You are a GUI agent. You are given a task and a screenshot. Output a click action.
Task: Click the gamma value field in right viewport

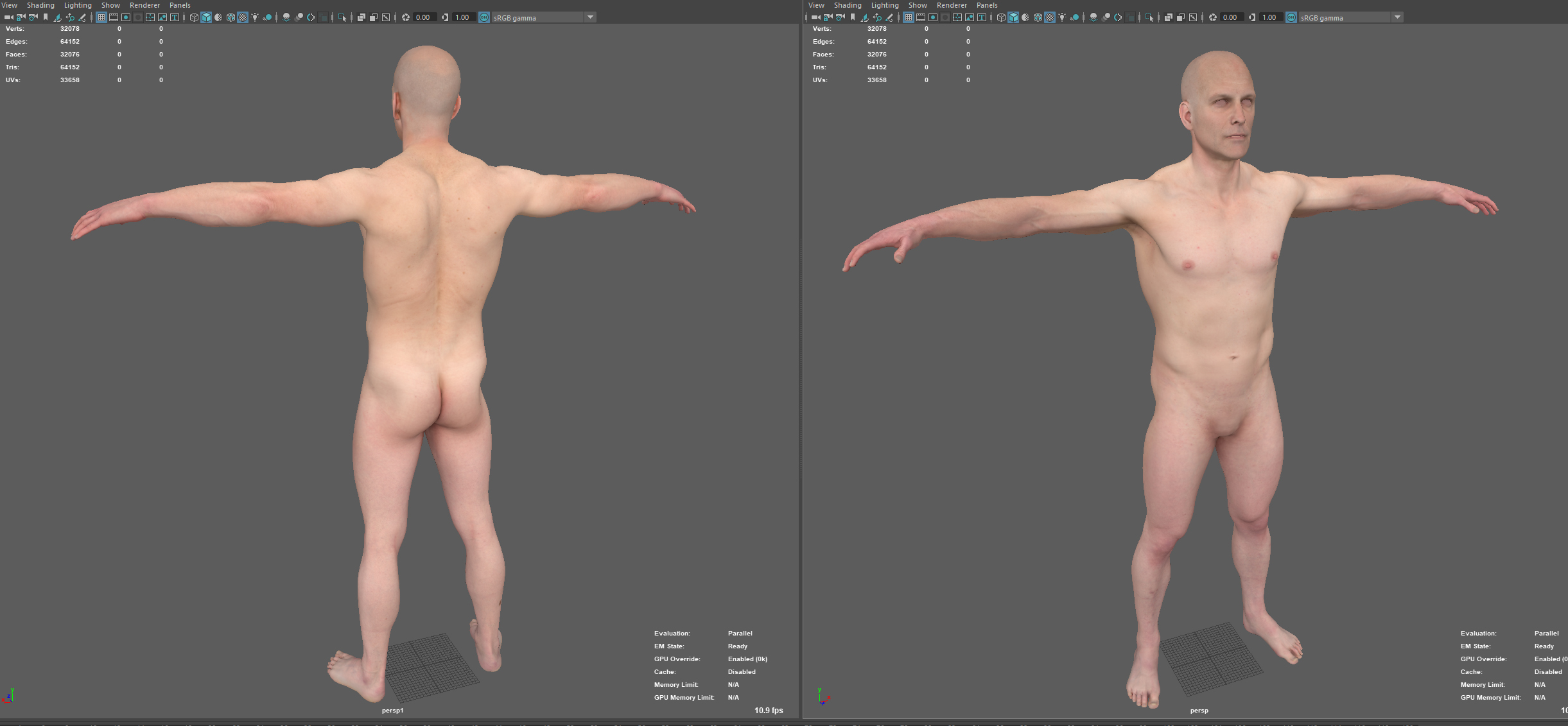(1269, 17)
